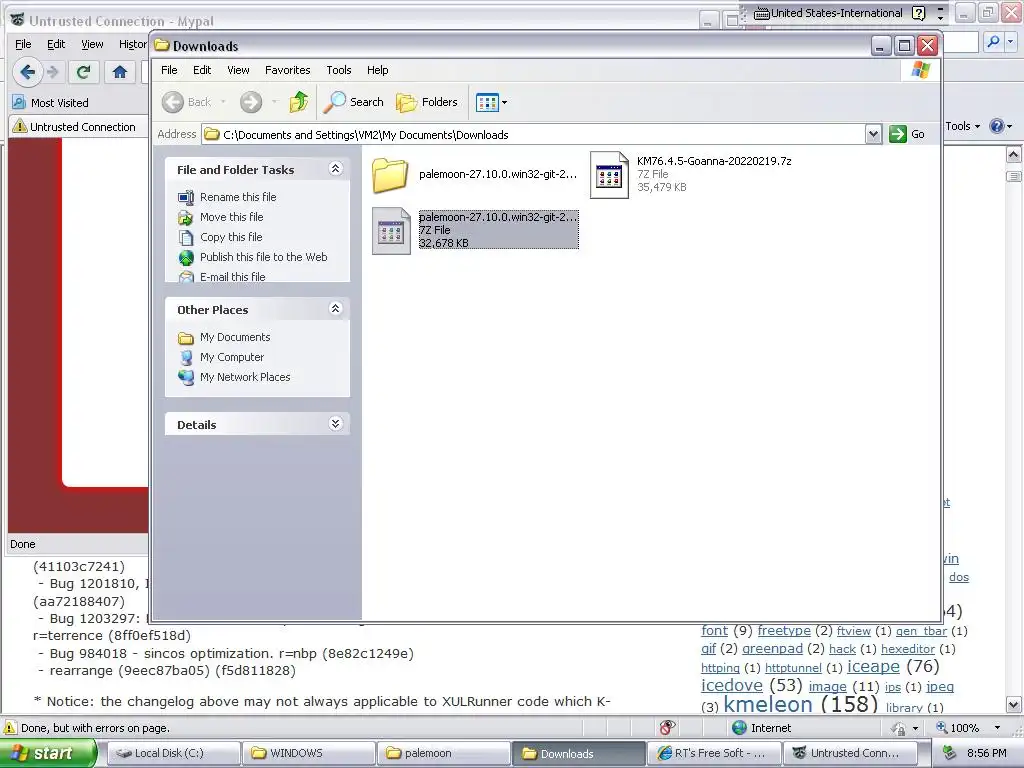Click the Publish to Web globe icon
1024x768 pixels.
[x=186, y=257]
